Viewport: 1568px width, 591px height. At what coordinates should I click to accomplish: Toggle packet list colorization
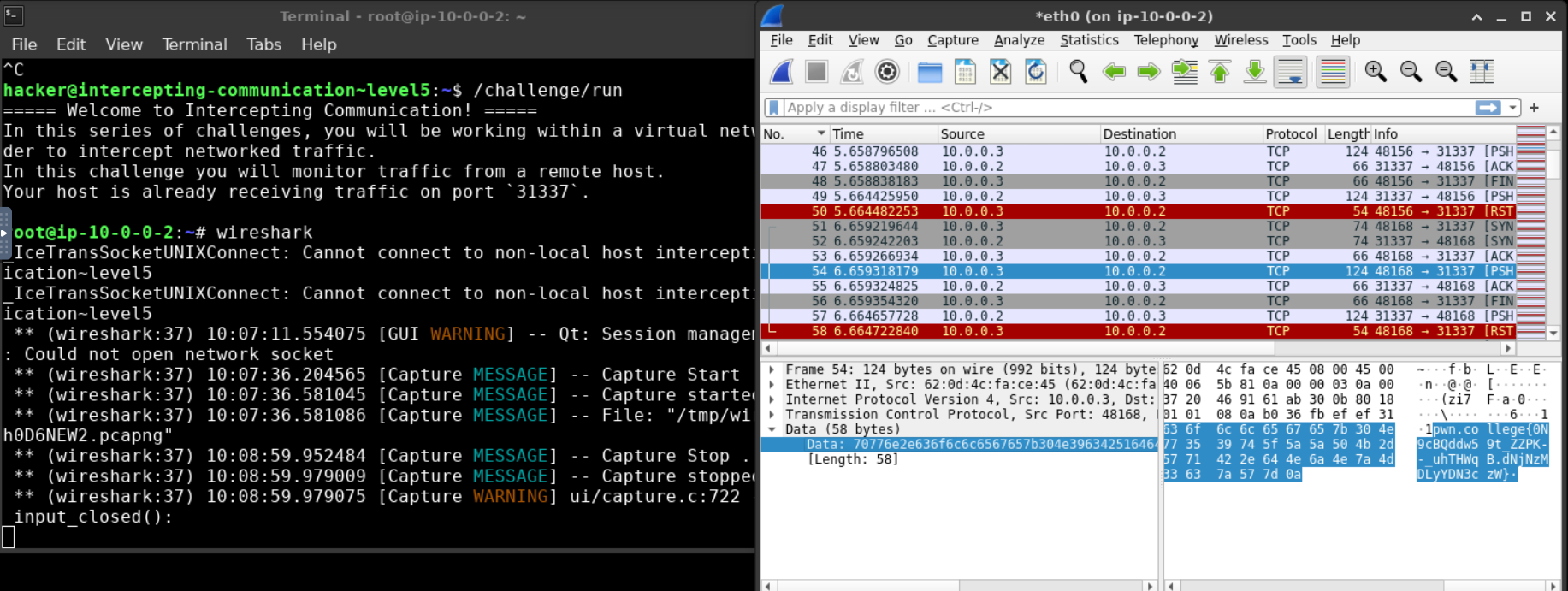click(1333, 72)
